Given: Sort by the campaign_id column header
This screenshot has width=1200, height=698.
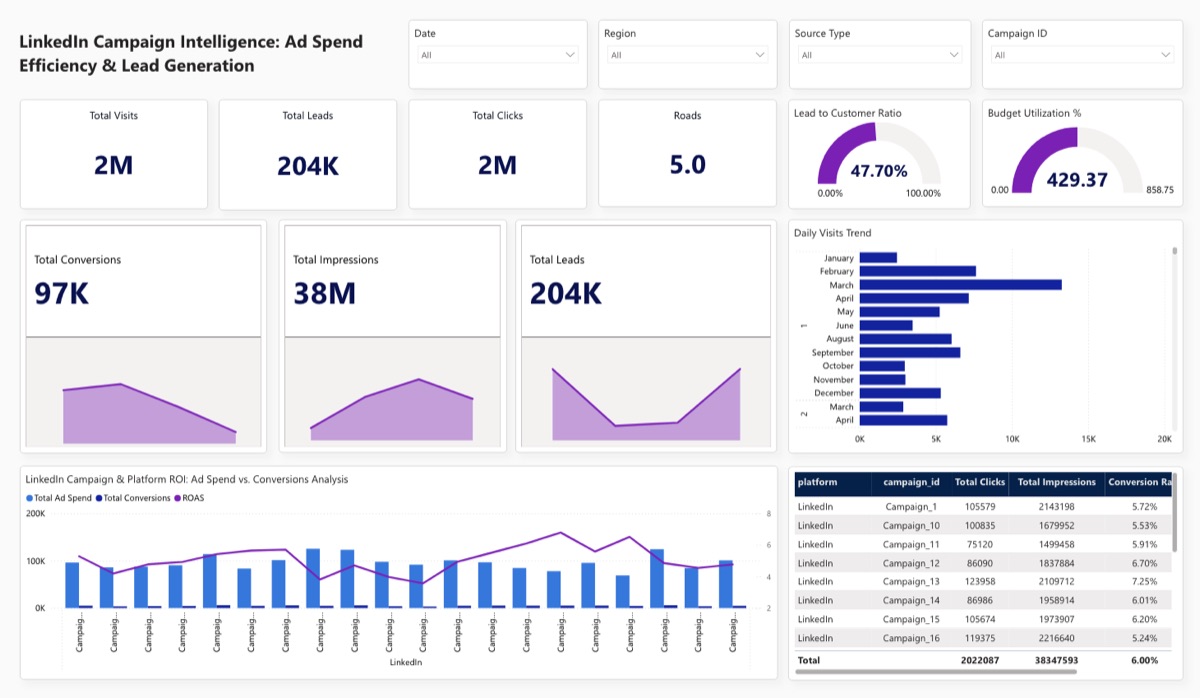Looking at the screenshot, I should 910,482.
